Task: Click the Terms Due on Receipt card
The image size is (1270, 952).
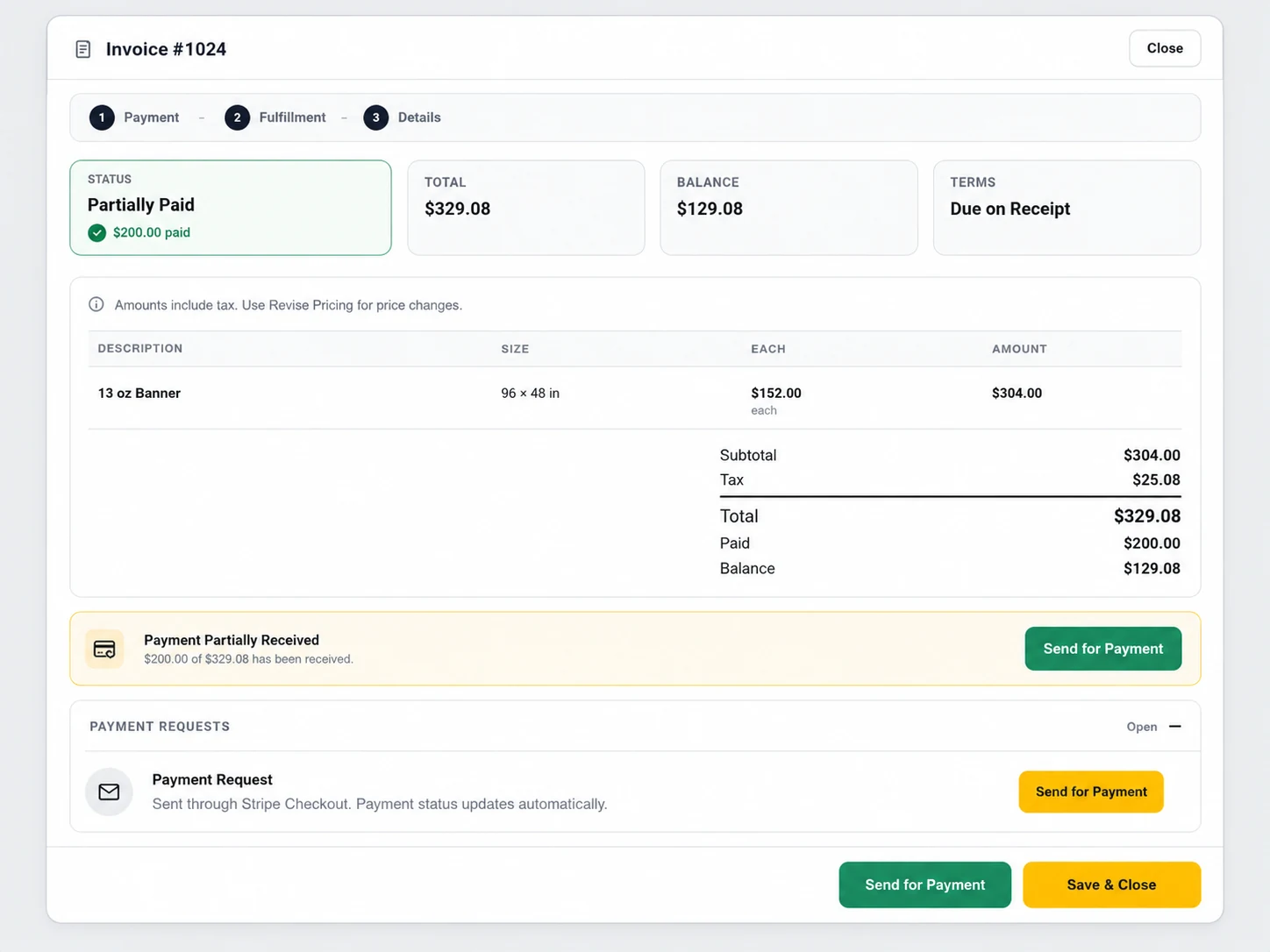Action: point(1067,208)
